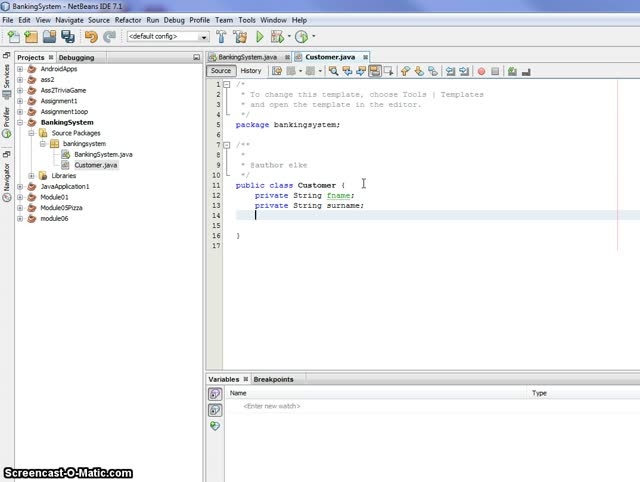Toggle the highlight search editor button
The image size is (640, 482).
click(374, 71)
